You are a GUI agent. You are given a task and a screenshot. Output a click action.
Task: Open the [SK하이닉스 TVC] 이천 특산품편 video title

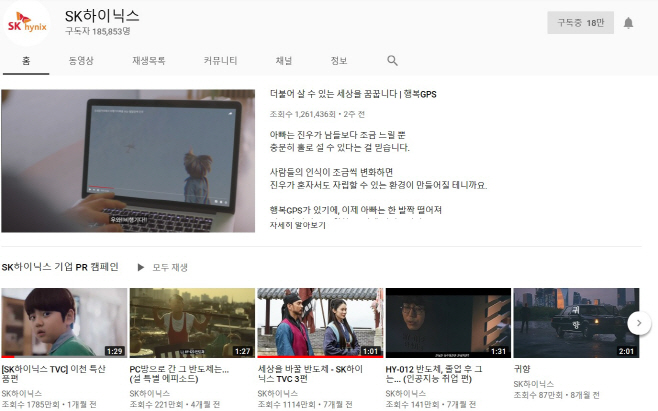point(54,374)
